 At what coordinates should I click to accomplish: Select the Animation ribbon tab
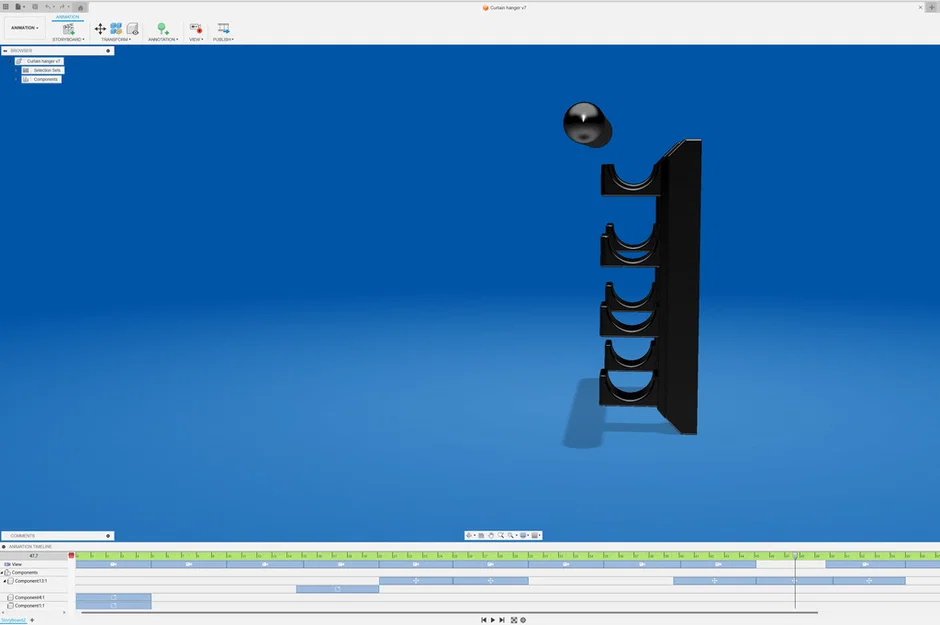click(68, 17)
